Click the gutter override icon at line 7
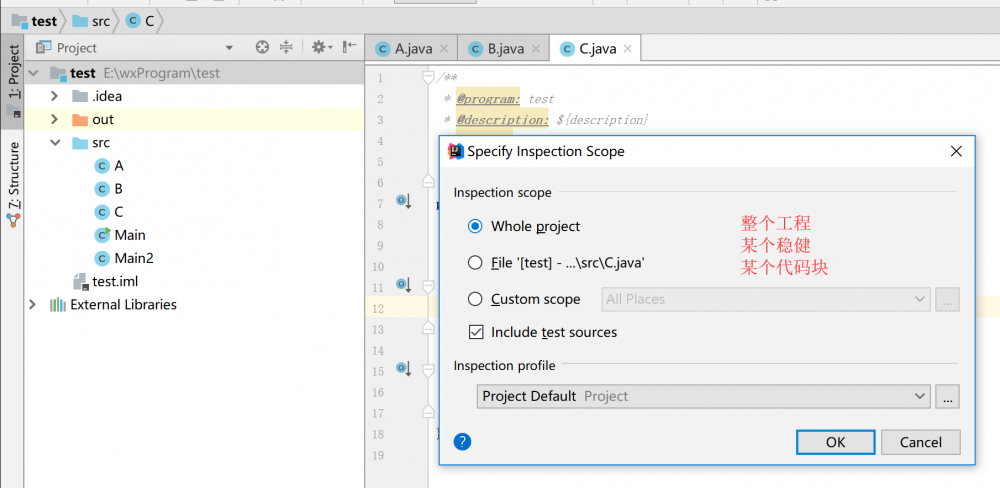 coord(404,203)
